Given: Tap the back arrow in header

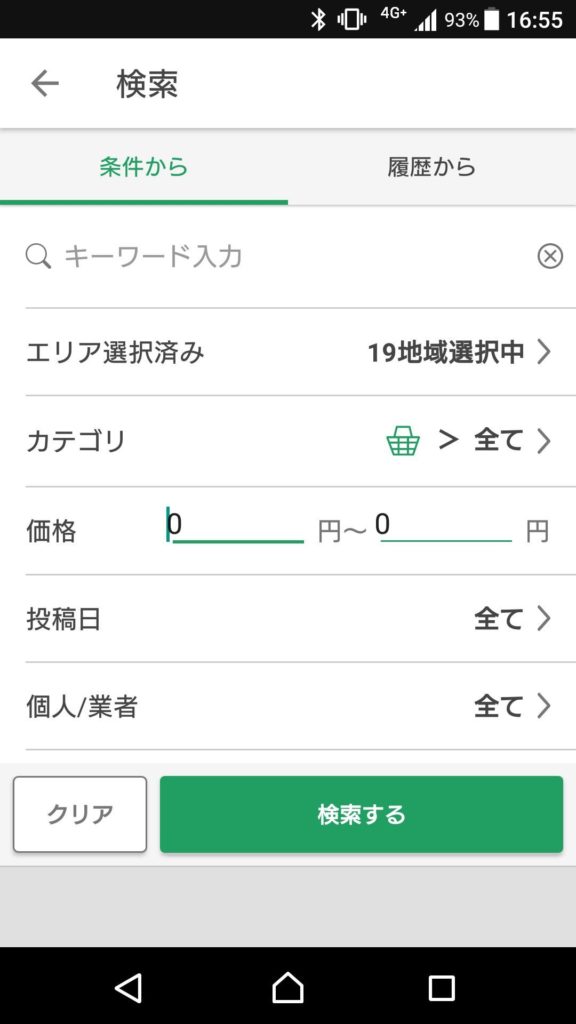Looking at the screenshot, I should coord(45,84).
